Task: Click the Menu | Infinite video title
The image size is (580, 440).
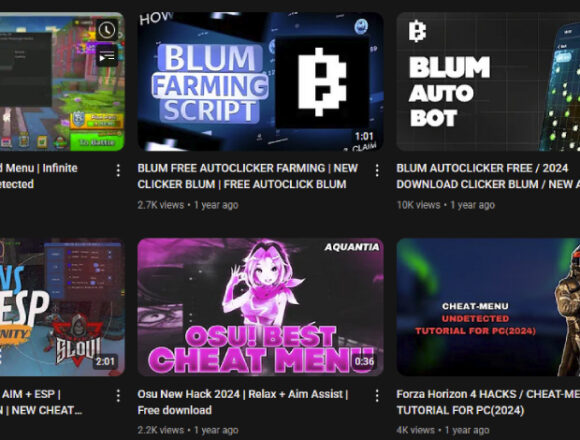Action: click(x=38, y=176)
